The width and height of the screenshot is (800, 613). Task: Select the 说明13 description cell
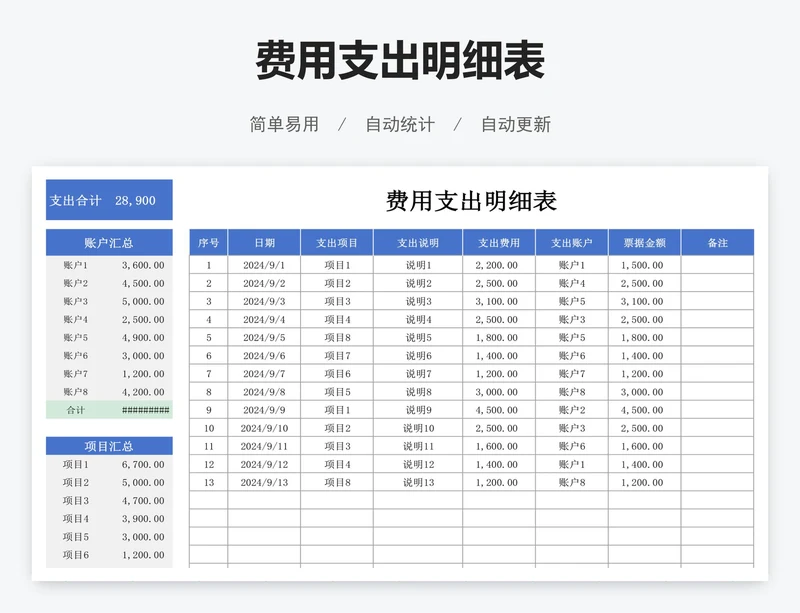[418, 482]
